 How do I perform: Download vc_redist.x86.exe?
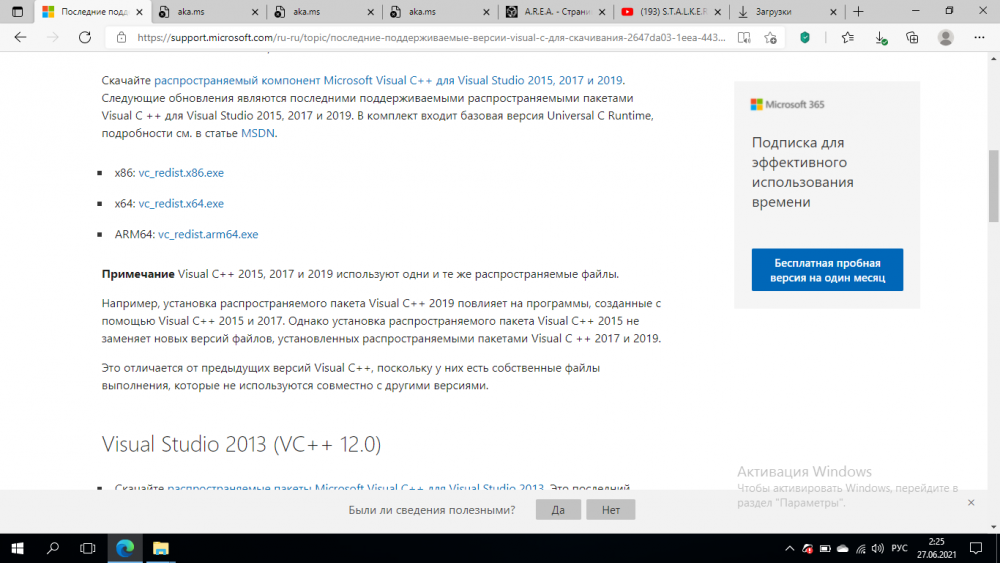[181, 173]
